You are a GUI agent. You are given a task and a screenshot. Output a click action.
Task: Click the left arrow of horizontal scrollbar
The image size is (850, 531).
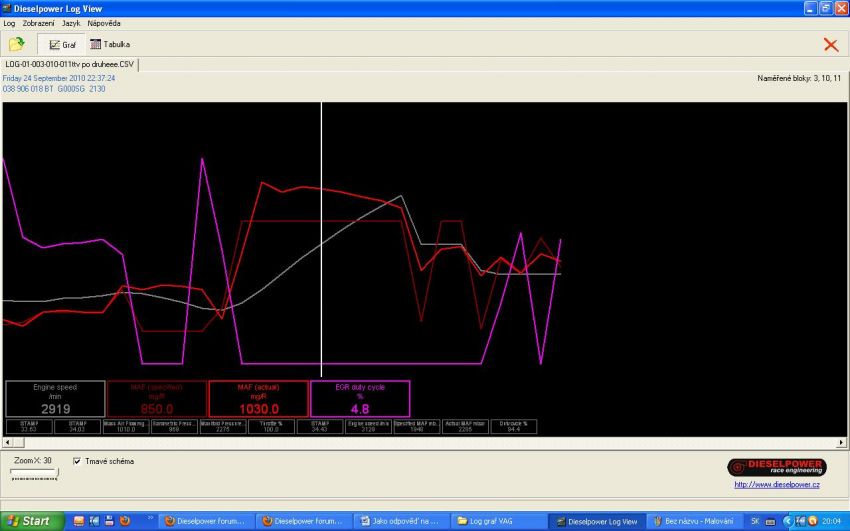point(9,441)
